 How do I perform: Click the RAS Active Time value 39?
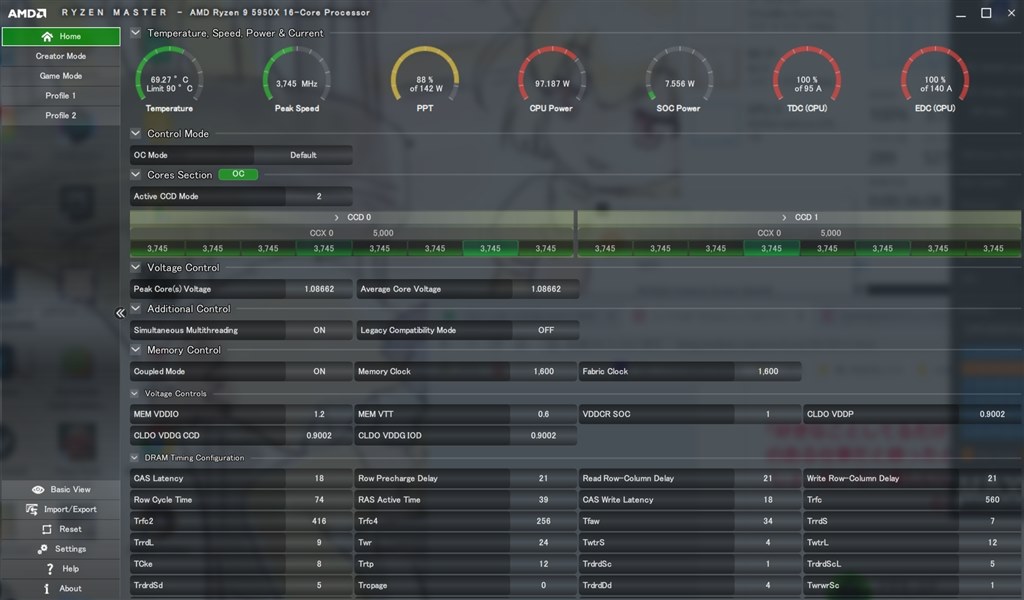pos(543,500)
